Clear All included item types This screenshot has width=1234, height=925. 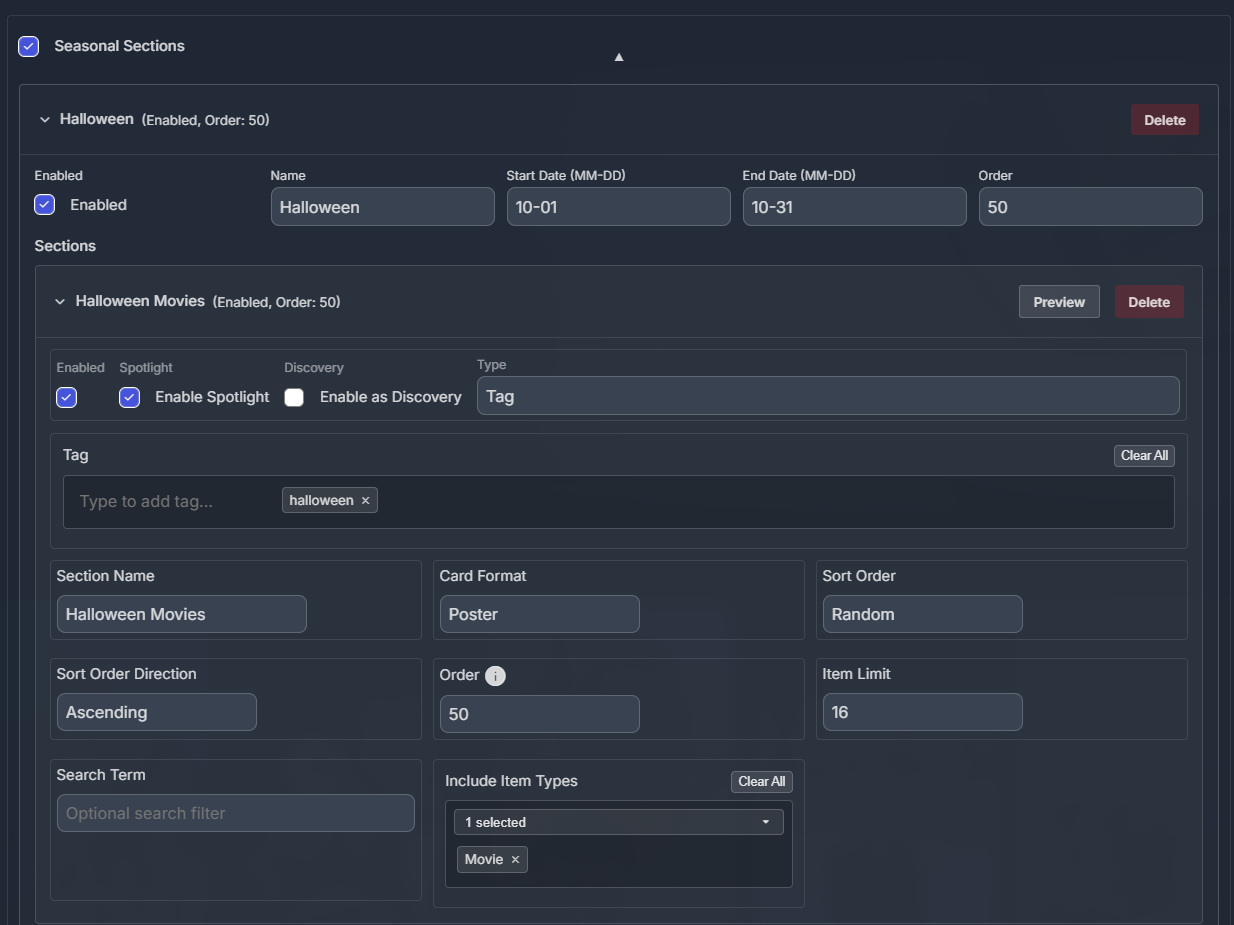(x=761, y=782)
